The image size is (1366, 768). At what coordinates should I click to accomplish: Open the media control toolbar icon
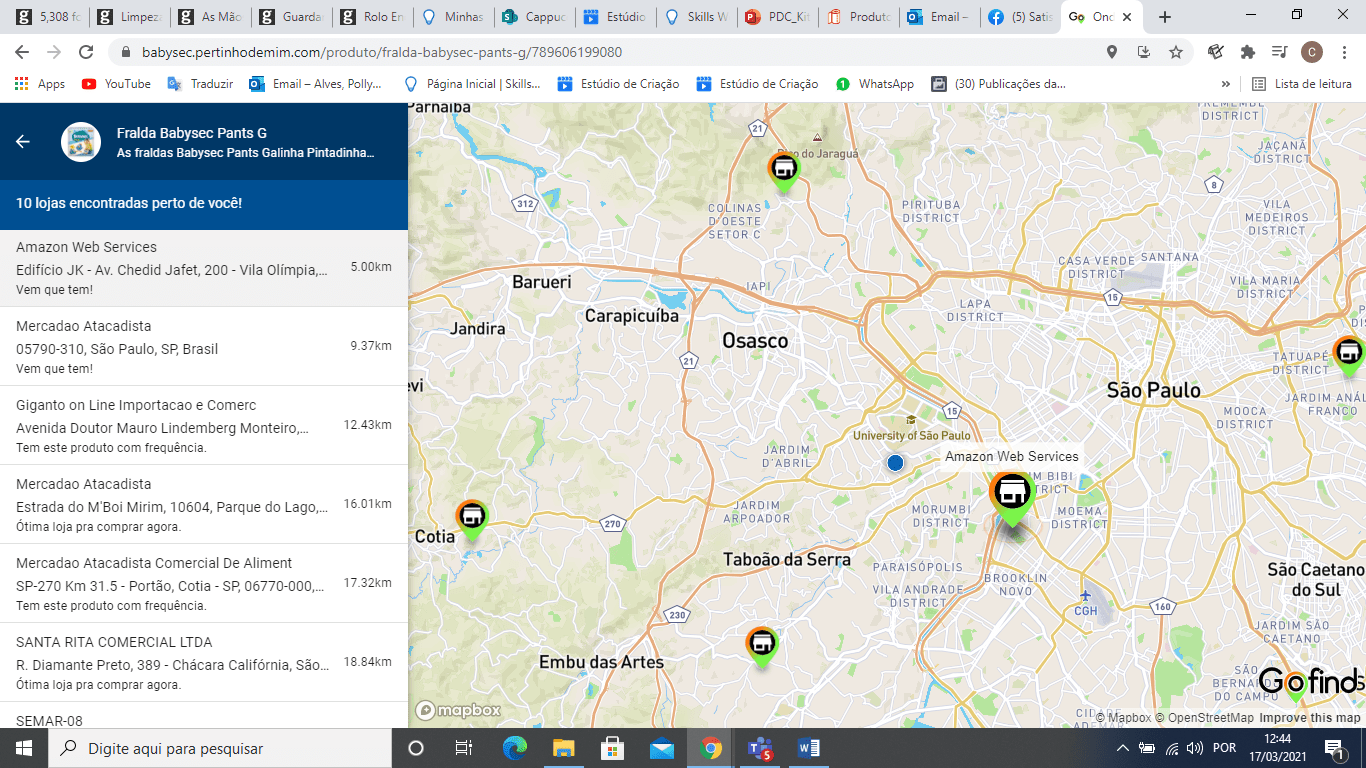[1279, 52]
